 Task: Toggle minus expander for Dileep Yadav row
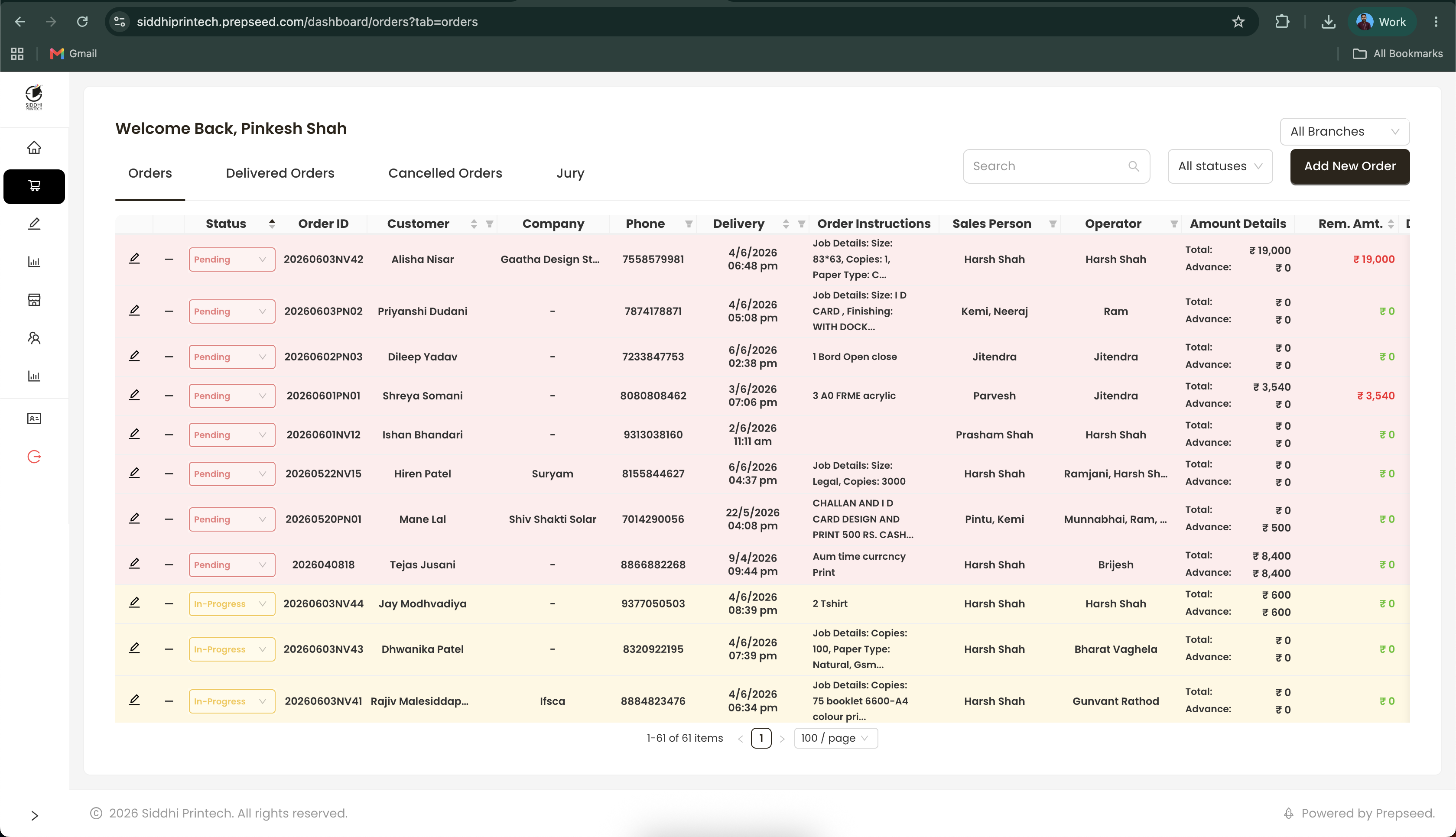169,357
